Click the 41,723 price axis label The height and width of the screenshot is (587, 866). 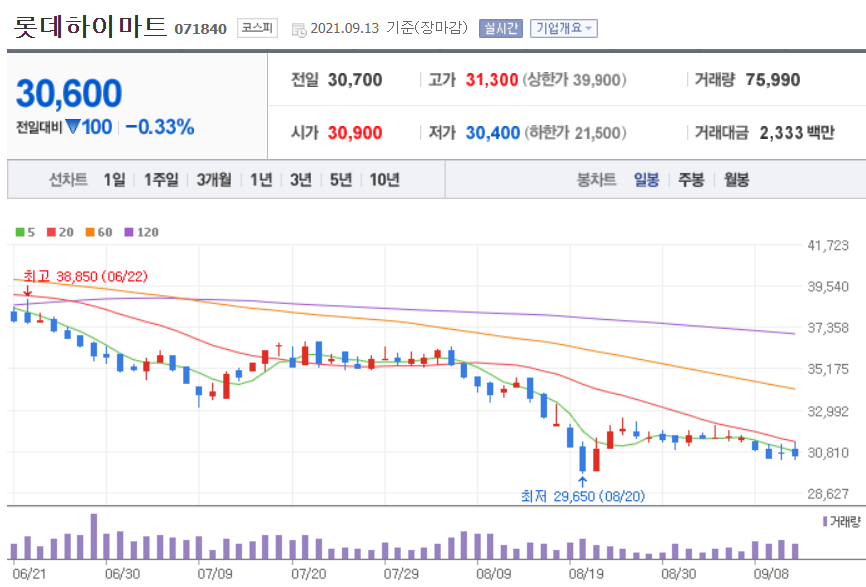click(x=828, y=245)
